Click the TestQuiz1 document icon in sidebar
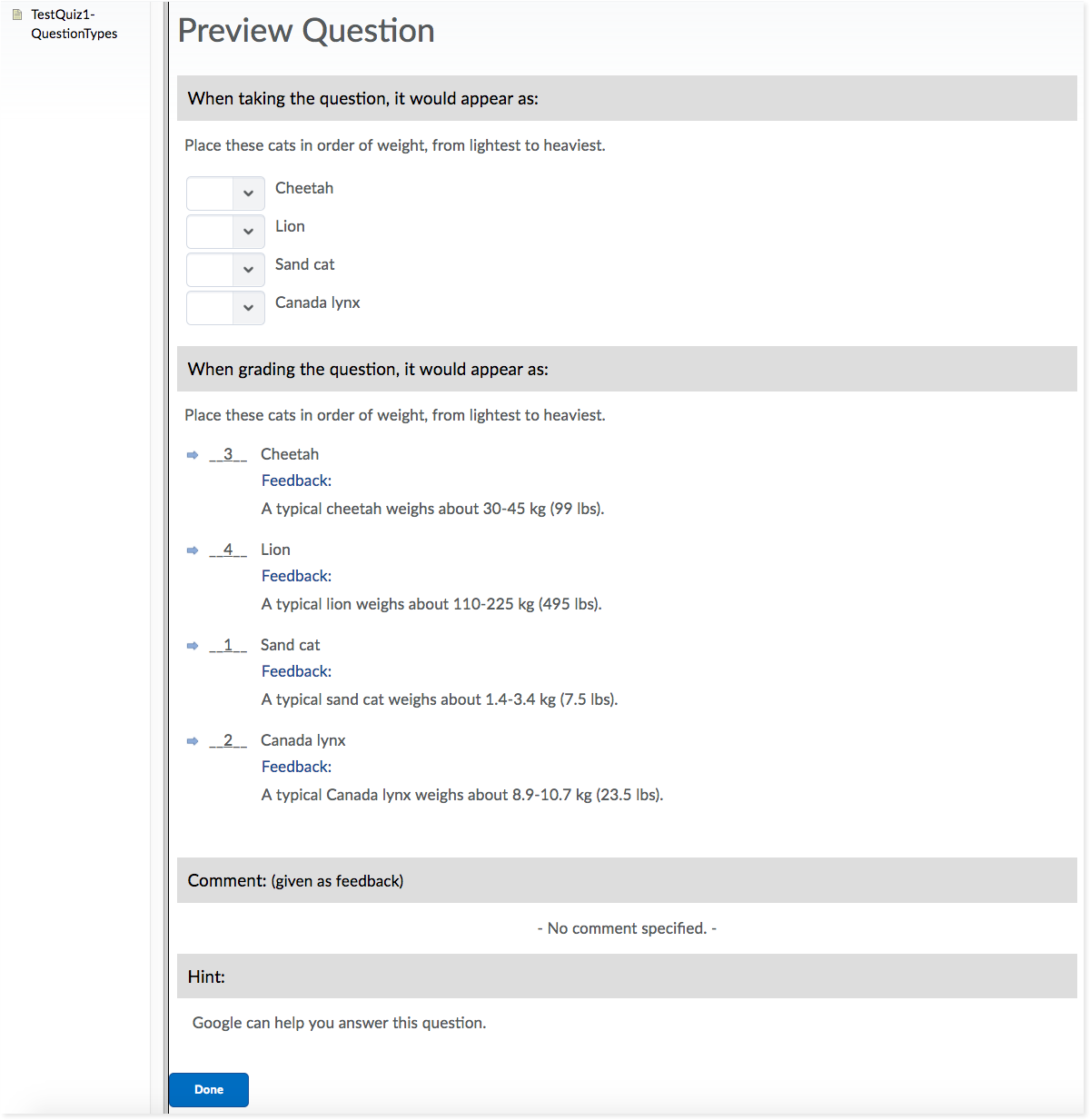The height and width of the screenshot is (1120, 1090). pyautogui.click(x=17, y=15)
